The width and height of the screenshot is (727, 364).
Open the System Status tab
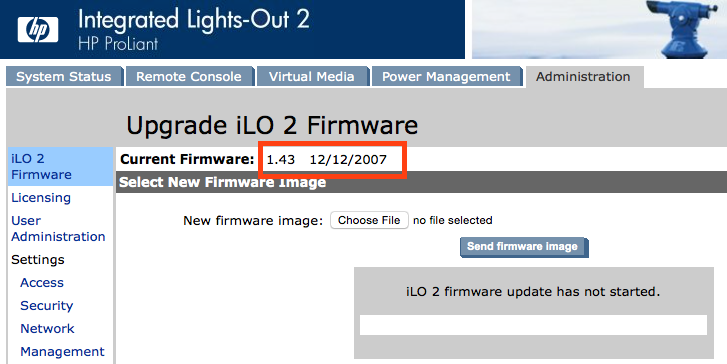[x=64, y=77]
